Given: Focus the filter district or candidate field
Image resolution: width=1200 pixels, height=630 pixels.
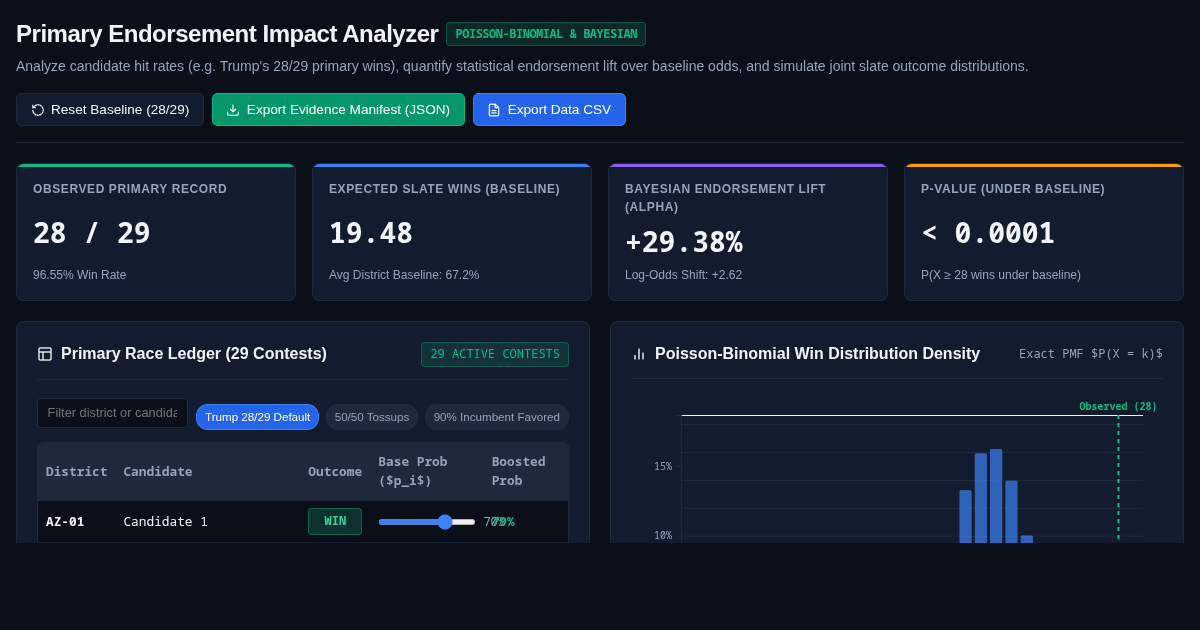Looking at the screenshot, I should tap(112, 413).
